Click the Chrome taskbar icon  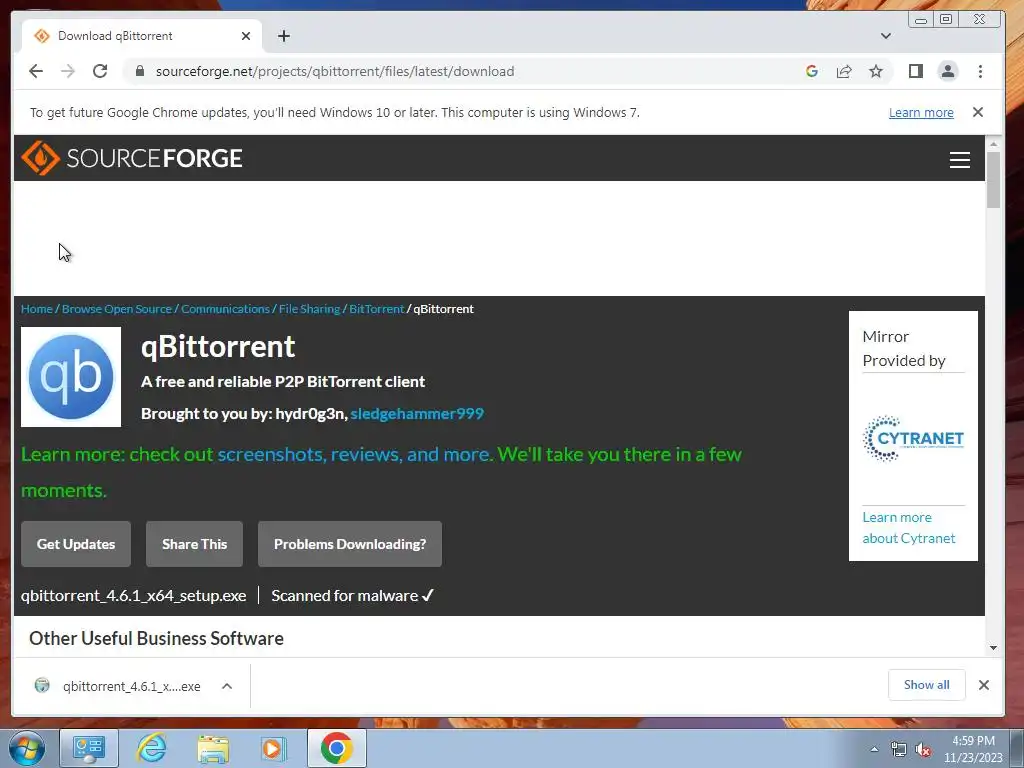click(336, 748)
